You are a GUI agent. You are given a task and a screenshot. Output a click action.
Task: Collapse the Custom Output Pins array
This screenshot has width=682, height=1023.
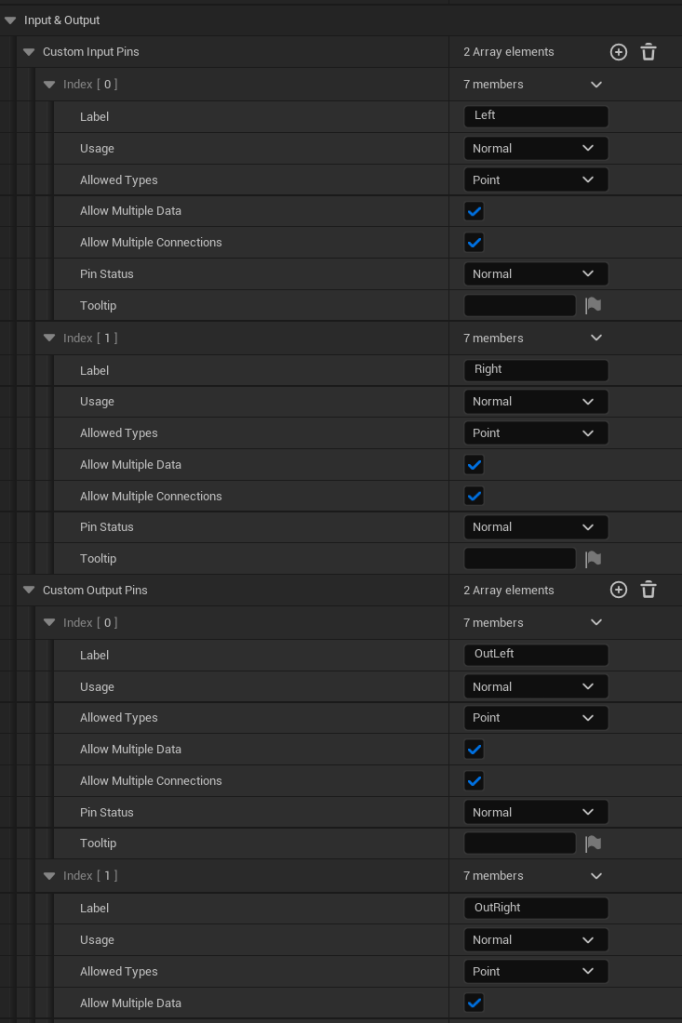coord(29,590)
